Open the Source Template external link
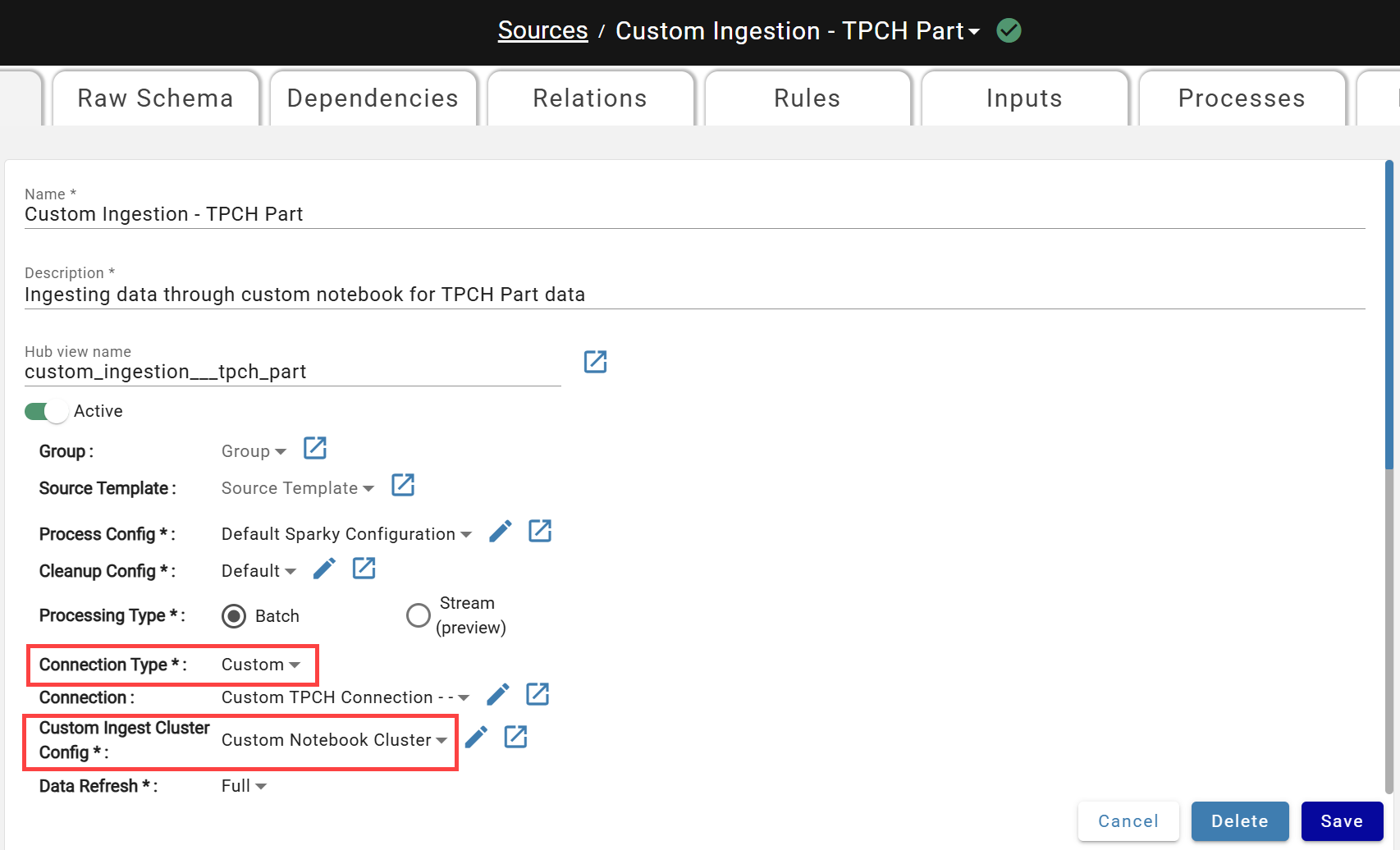1400x850 pixels. click(x=402, y=485)
